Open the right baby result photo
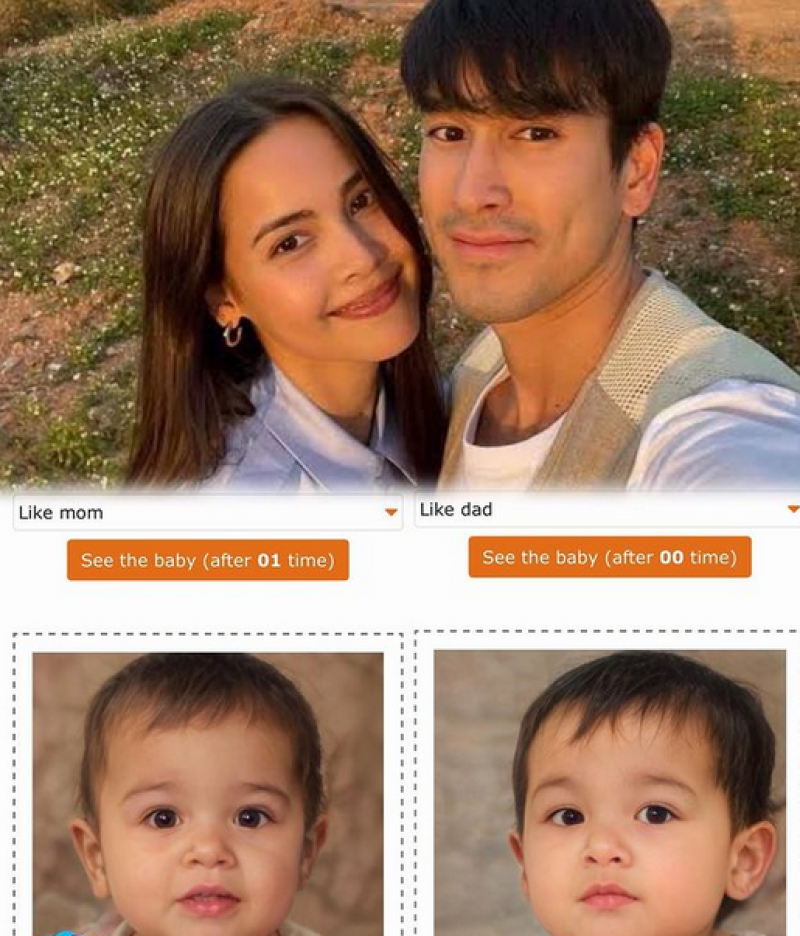Screen dimensions: 800x936 610,793
